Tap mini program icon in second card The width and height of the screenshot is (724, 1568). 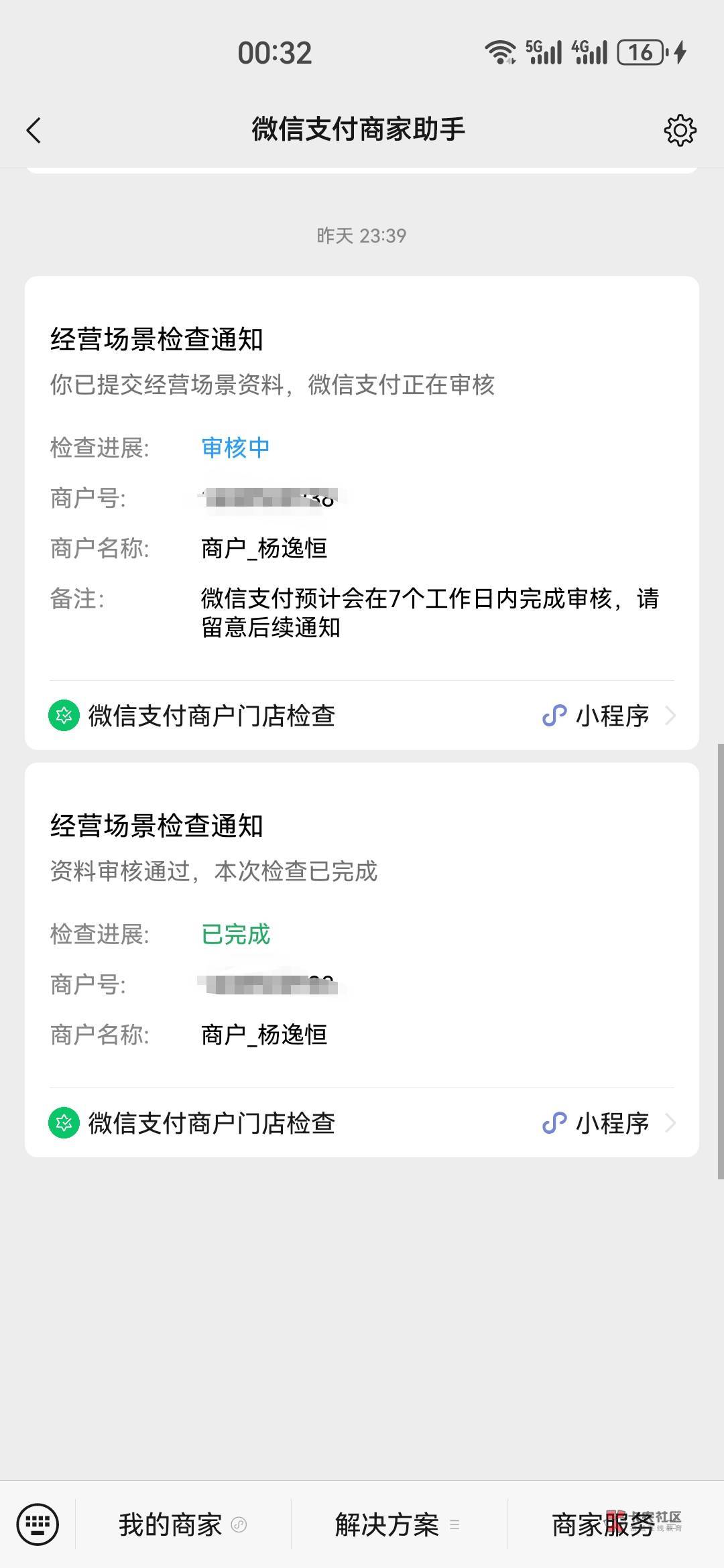click(x=554, y=1123)
